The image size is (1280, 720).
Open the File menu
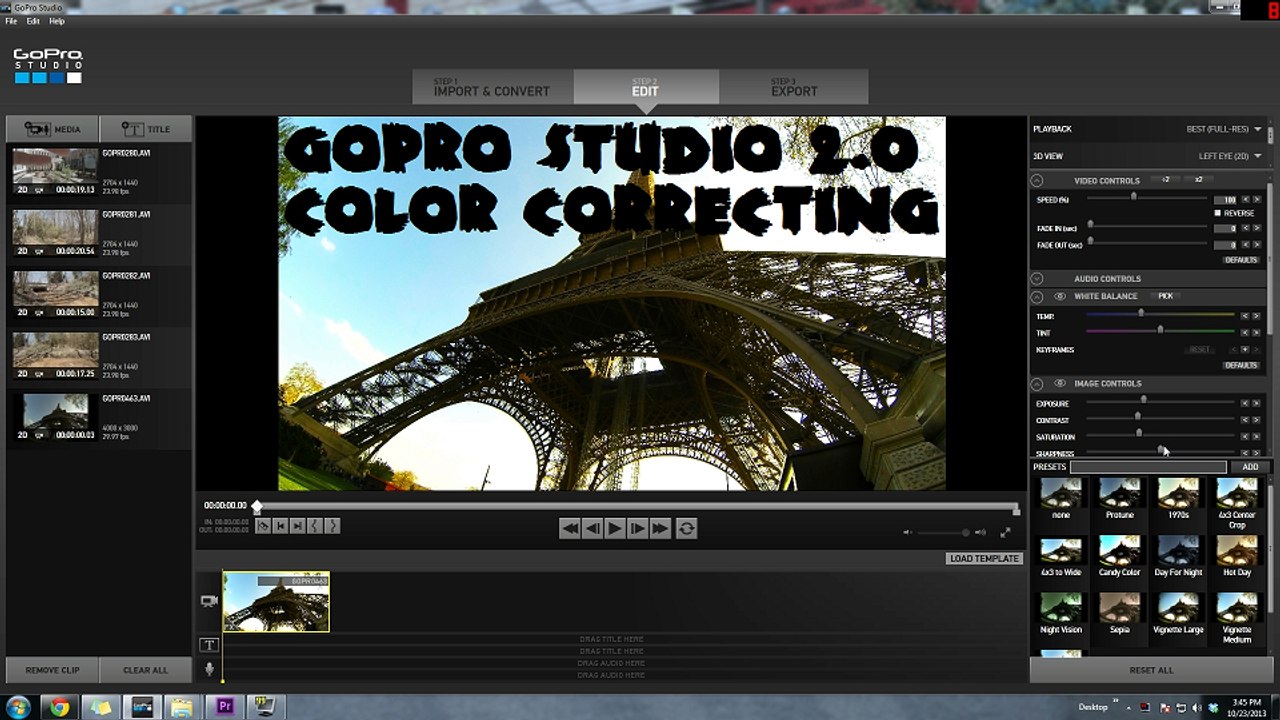click(x=11, y=21)
